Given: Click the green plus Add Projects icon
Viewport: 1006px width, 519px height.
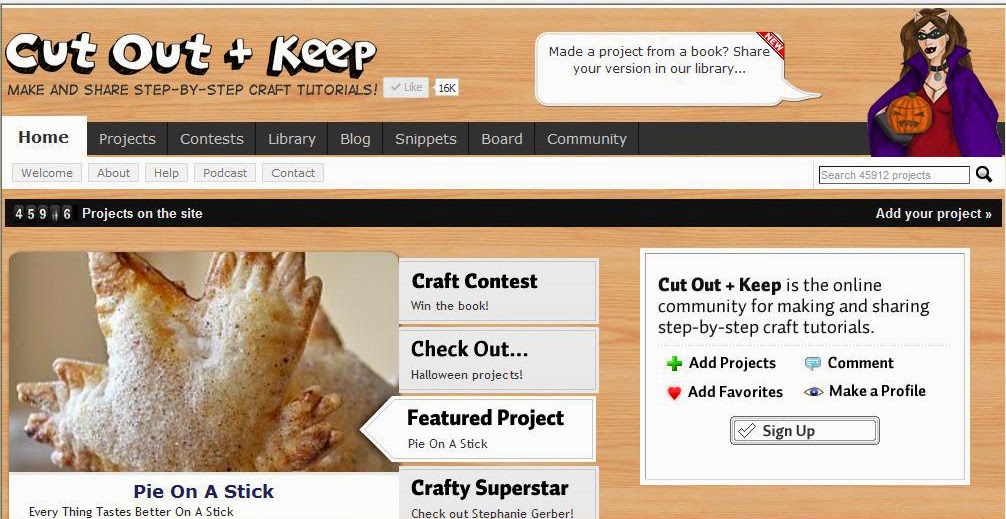Looking at the screenshot, I should (674, 364).
